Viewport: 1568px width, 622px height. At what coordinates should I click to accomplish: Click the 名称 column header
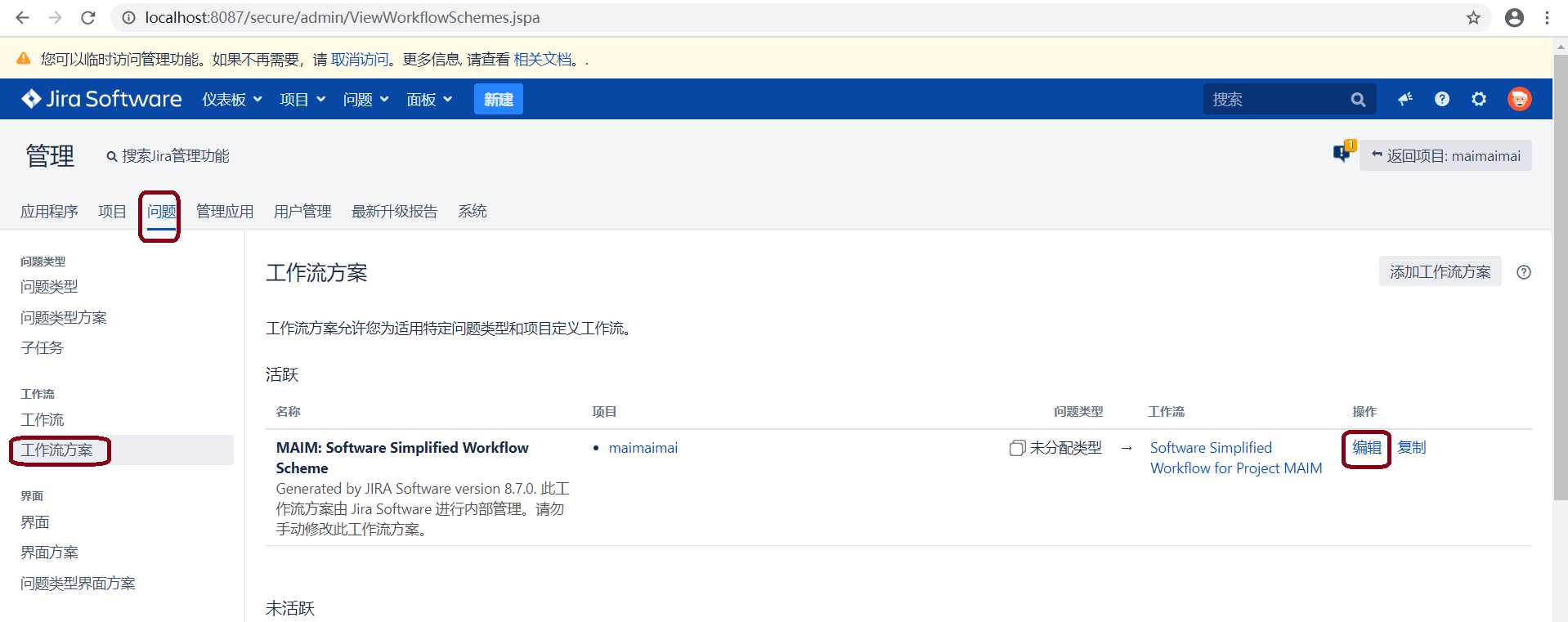[288, 411]
